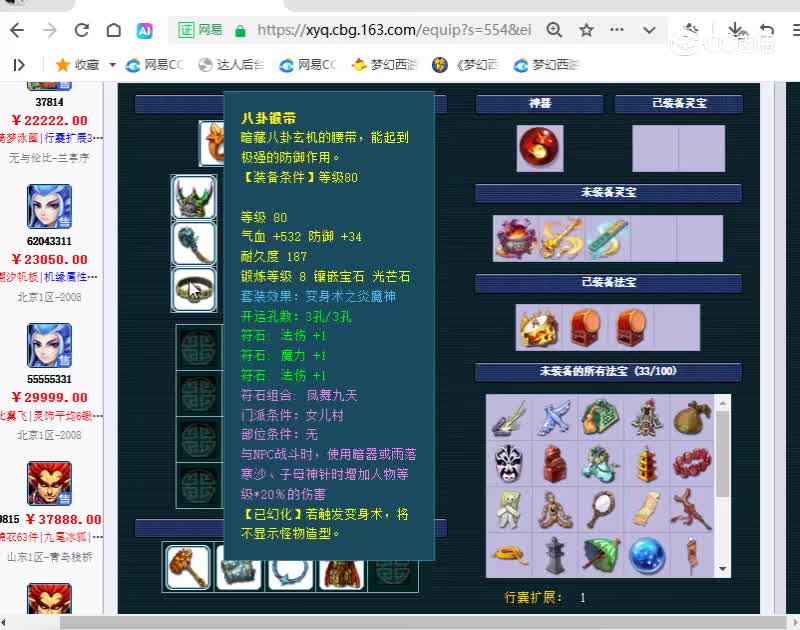800x630 pixels.
Task: Open the first 网易CC bookmark
Action: (154, 65)
